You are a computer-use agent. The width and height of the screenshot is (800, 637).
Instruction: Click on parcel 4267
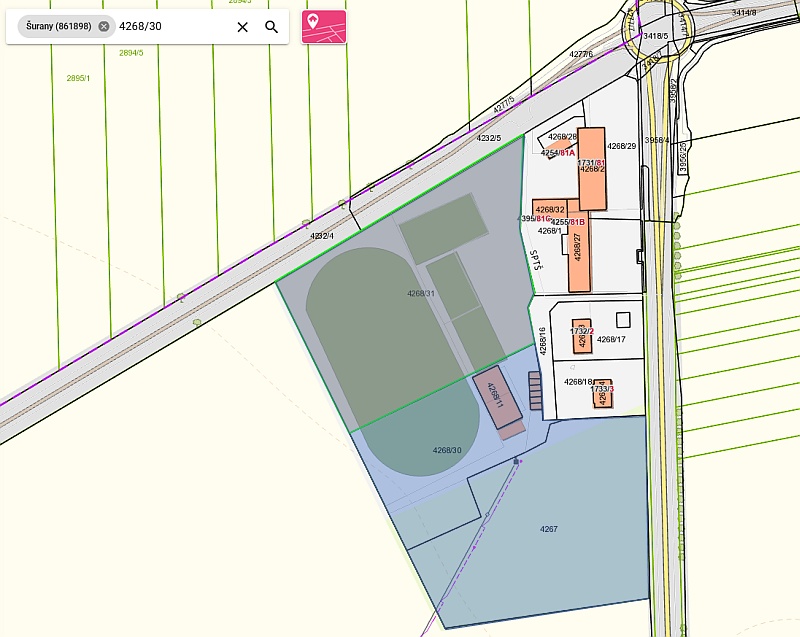point(549,529)
